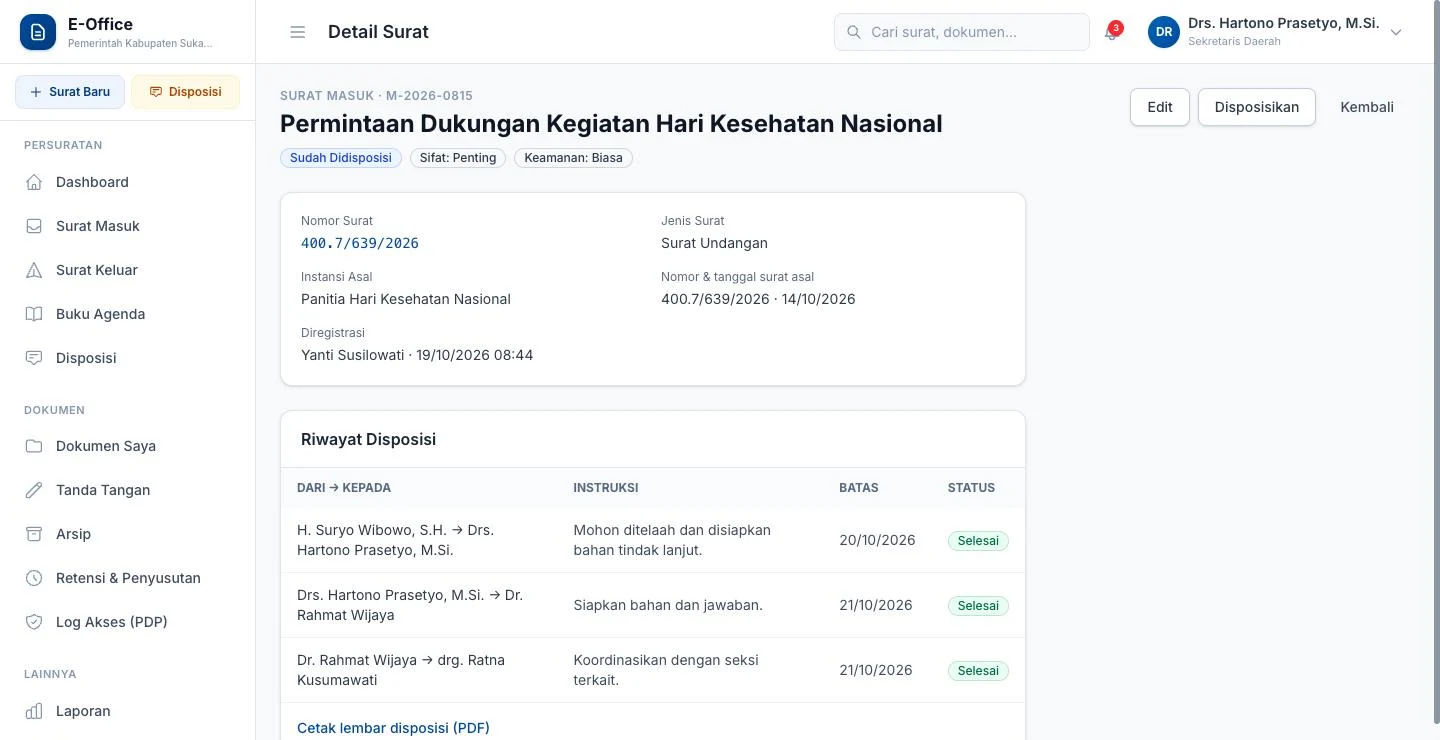Screen dimensions: 1440x740
Task: Open the Buku Agenda menu item
Action: [127, 314]
